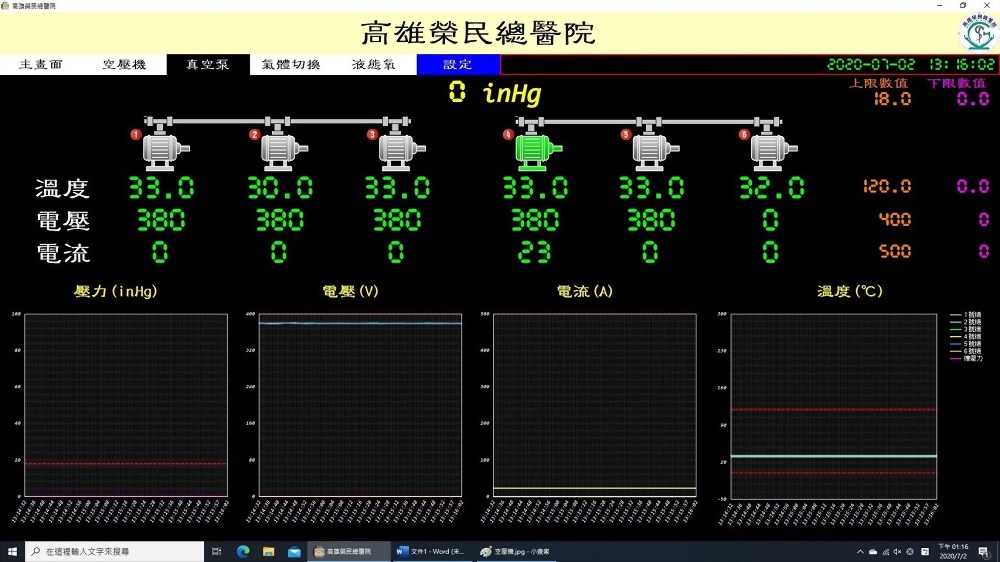Click pump 4 current value 23
Screen dimensions: 1000x562
tap(534, 253)
